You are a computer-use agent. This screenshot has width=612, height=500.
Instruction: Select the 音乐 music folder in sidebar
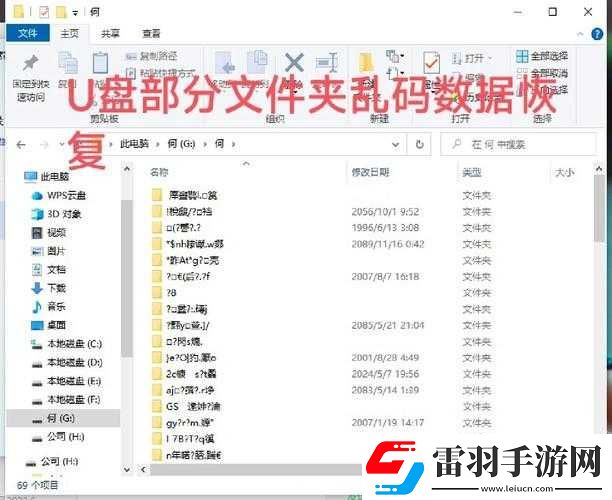55,306
